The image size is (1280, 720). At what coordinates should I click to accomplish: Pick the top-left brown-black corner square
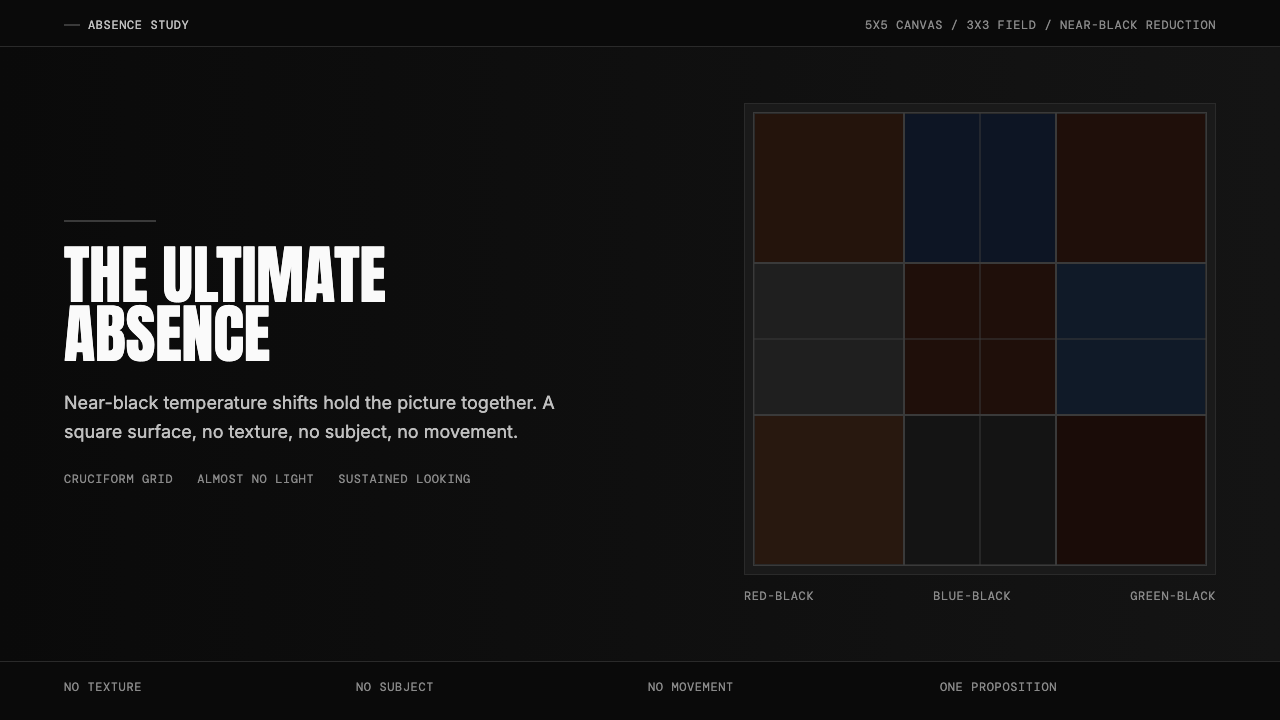click(x=829, y=188)
